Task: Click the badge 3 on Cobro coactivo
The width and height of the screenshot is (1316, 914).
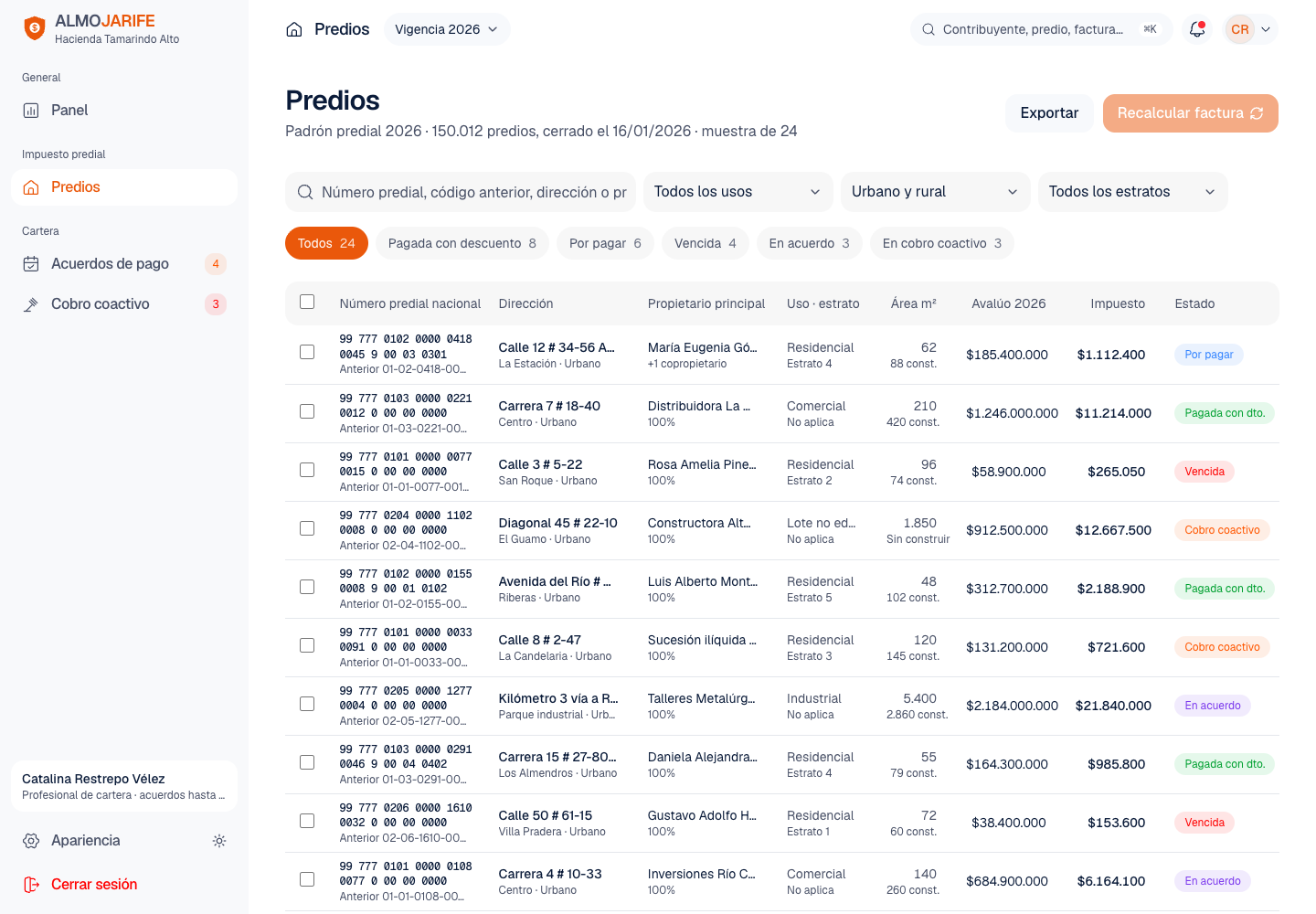Action: pos(216,304)
